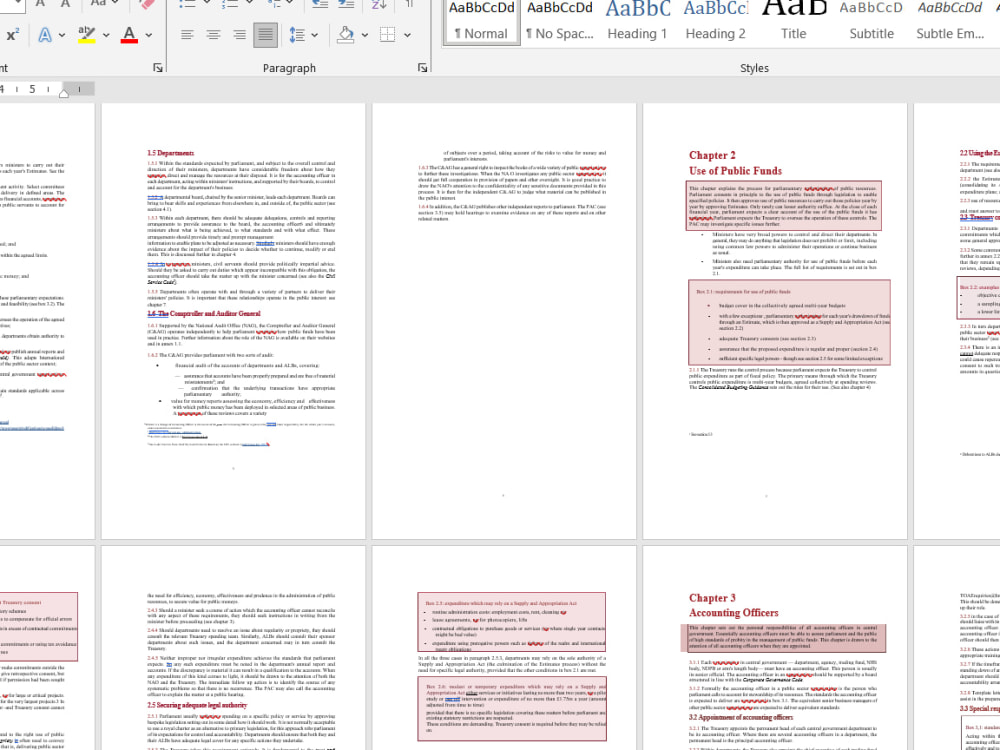The width and height of the screenshot is (1000, 750).
Task: Click Line and Paragraph Spacing icon
Action: 297,35
